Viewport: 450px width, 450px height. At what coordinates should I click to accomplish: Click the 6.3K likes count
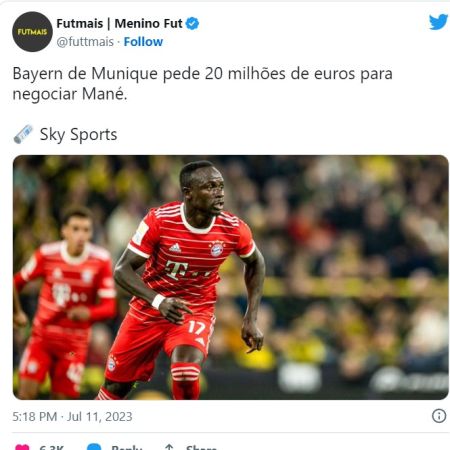point(51,447)
